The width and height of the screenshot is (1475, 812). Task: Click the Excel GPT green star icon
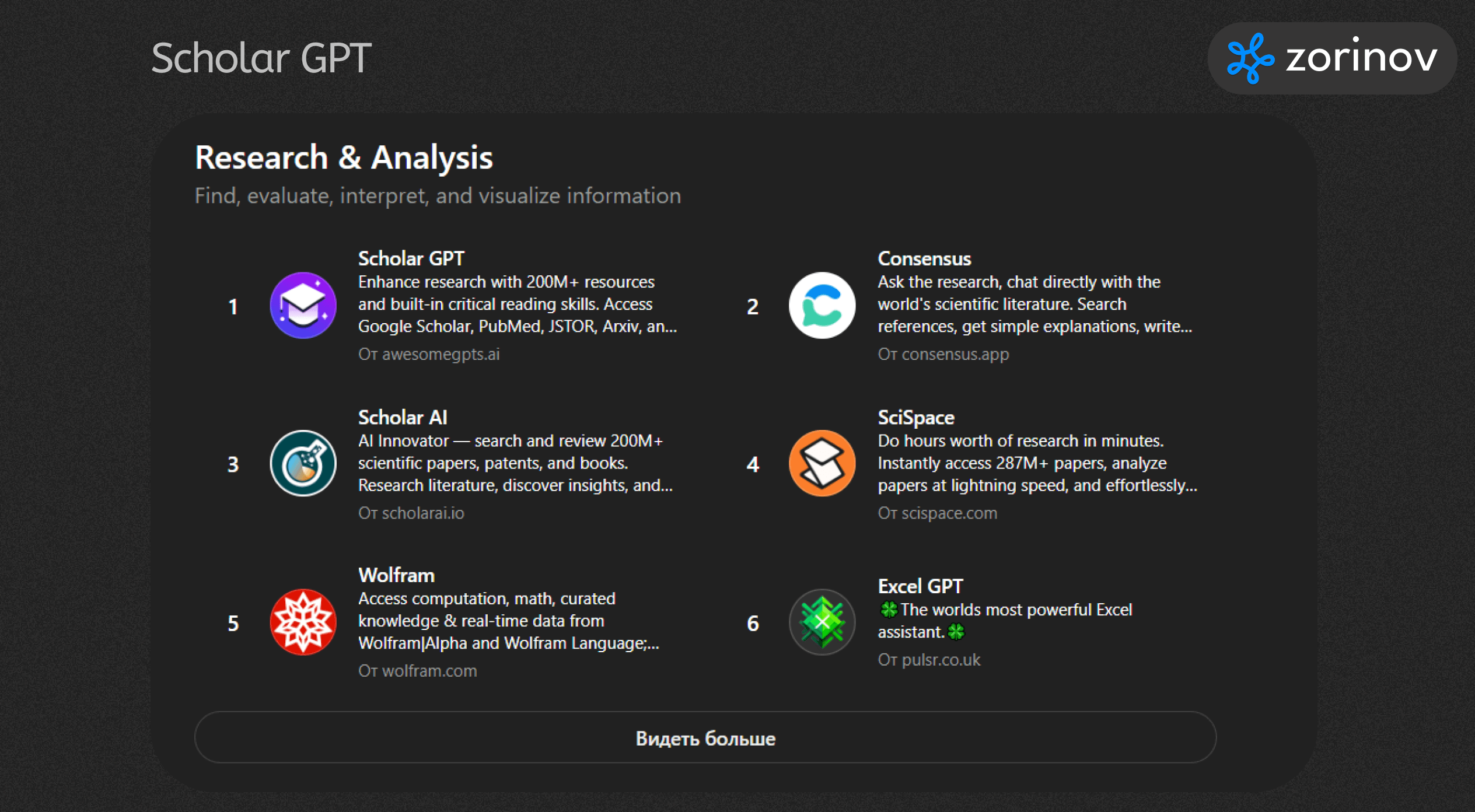click(x=822, y=622)
